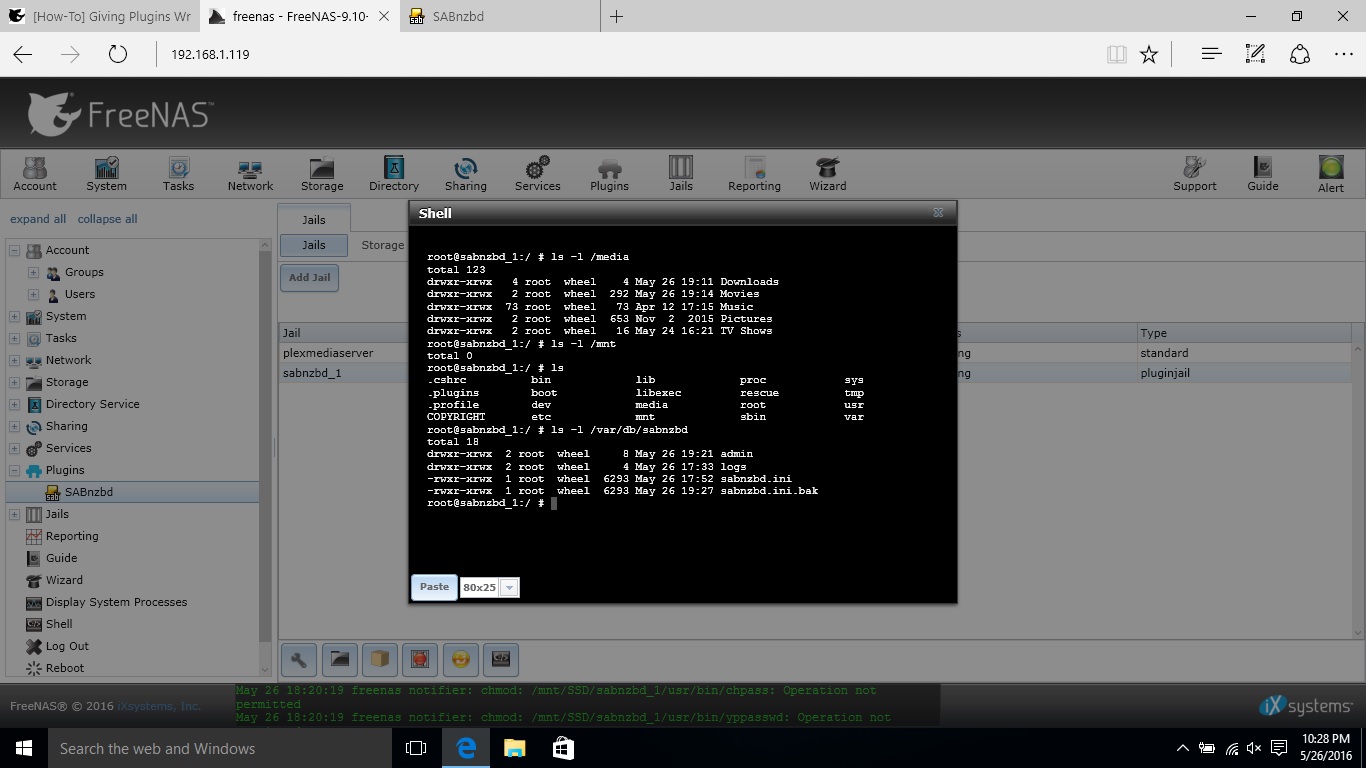Click the Add Jail button

point(309,278)
